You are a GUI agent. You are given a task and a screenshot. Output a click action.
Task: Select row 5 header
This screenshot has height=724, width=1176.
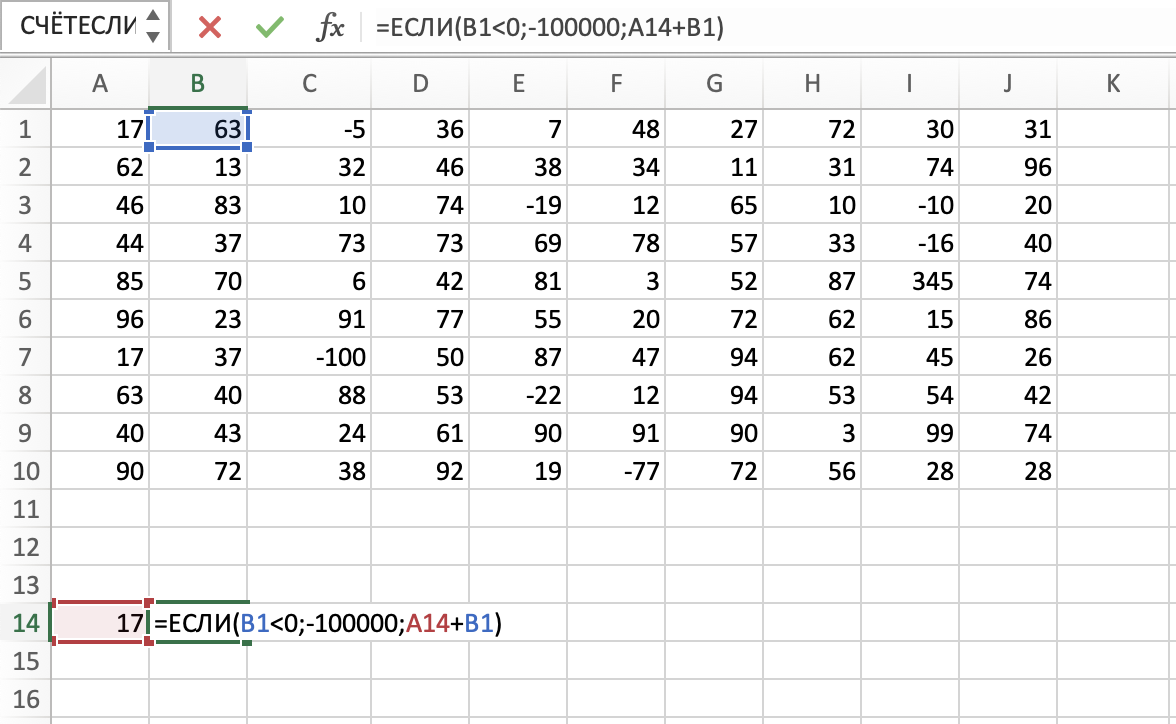[25, 281]
